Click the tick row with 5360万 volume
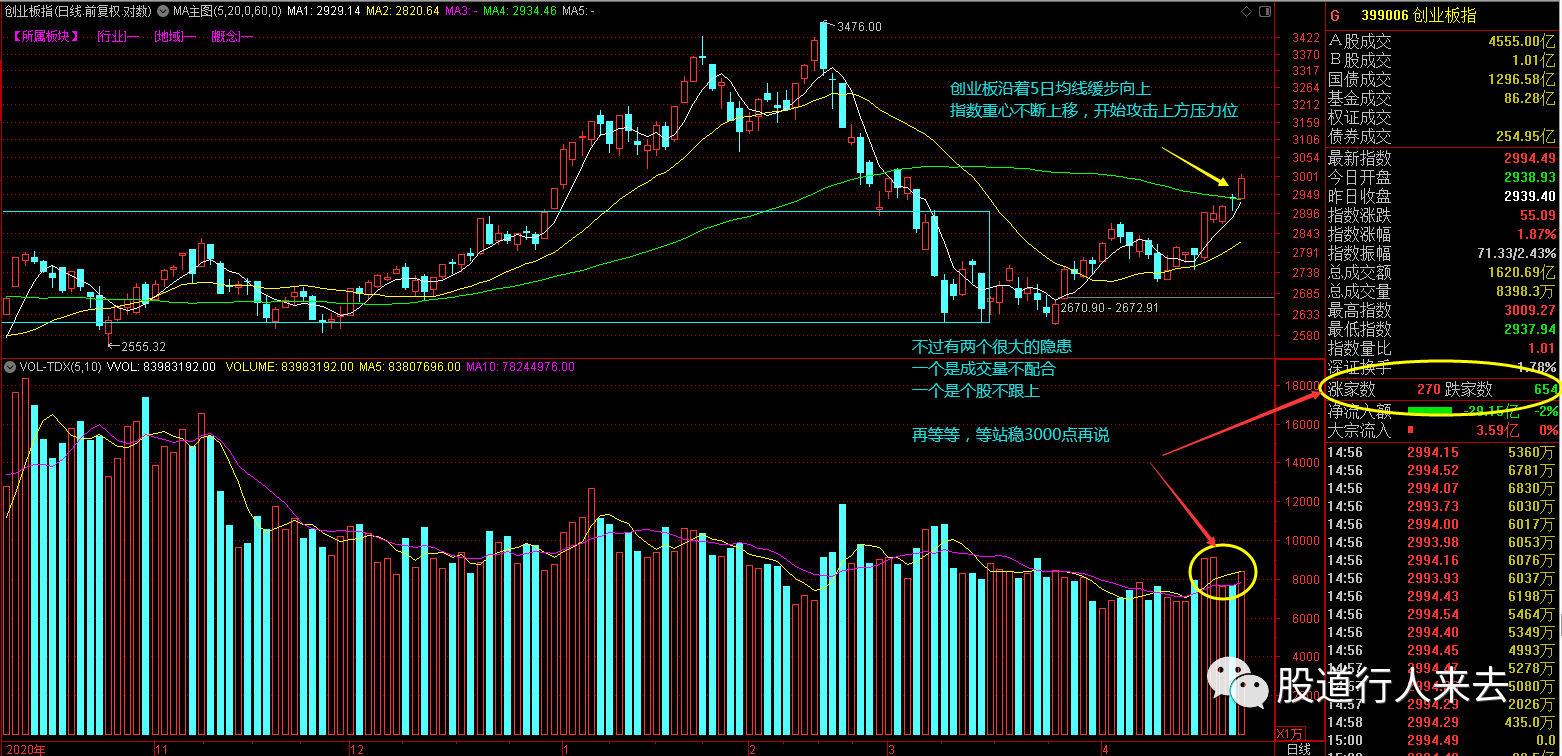This screenshot has height=756, width=1562. (x=1443, y=452)
